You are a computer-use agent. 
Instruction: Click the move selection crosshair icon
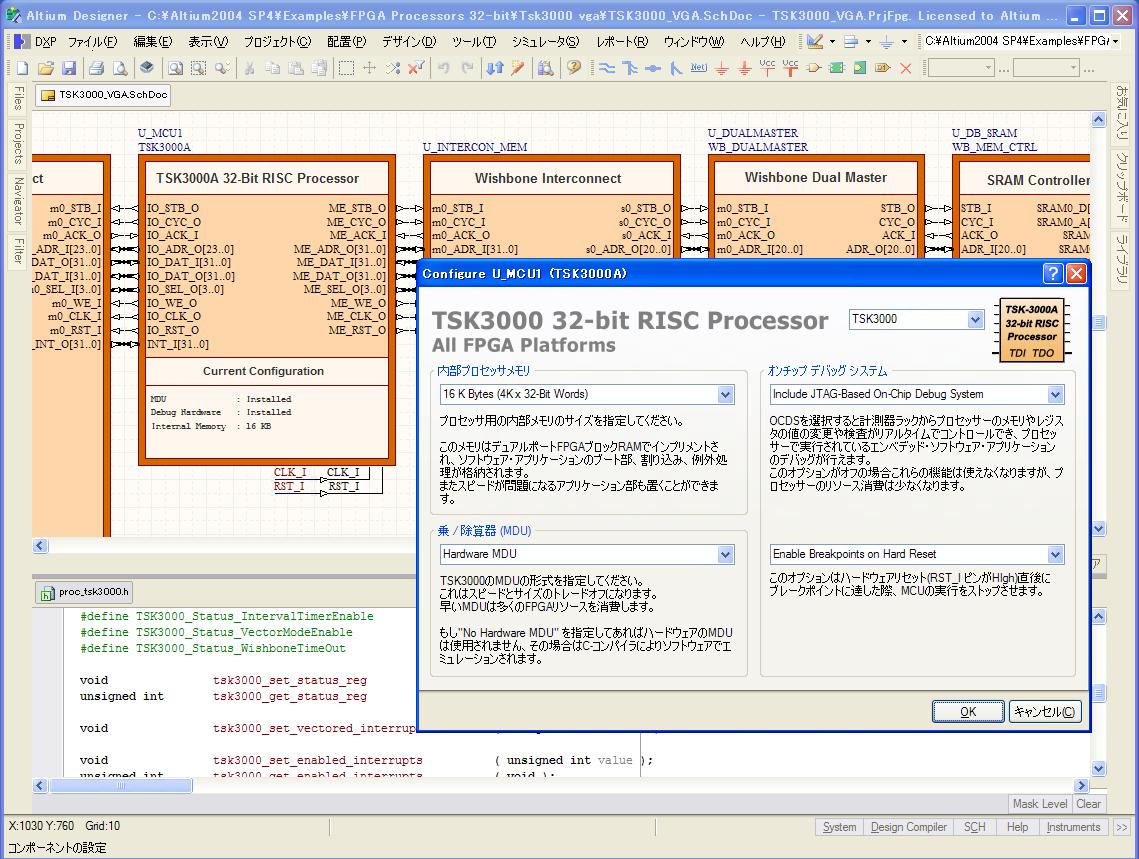369,68
